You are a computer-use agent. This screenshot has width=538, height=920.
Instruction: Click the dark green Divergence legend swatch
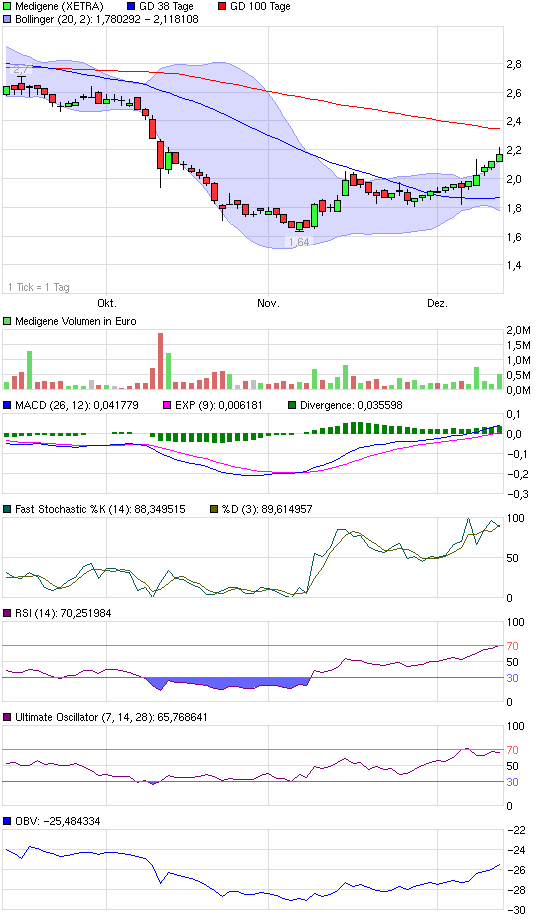[x=292, y=405]
